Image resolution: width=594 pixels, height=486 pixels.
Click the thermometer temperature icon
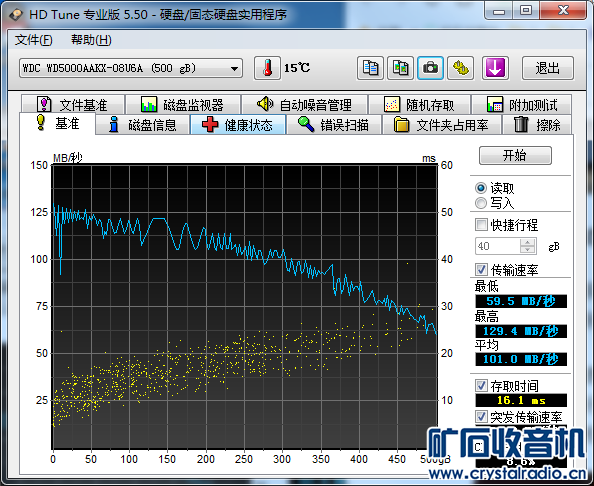267,68
